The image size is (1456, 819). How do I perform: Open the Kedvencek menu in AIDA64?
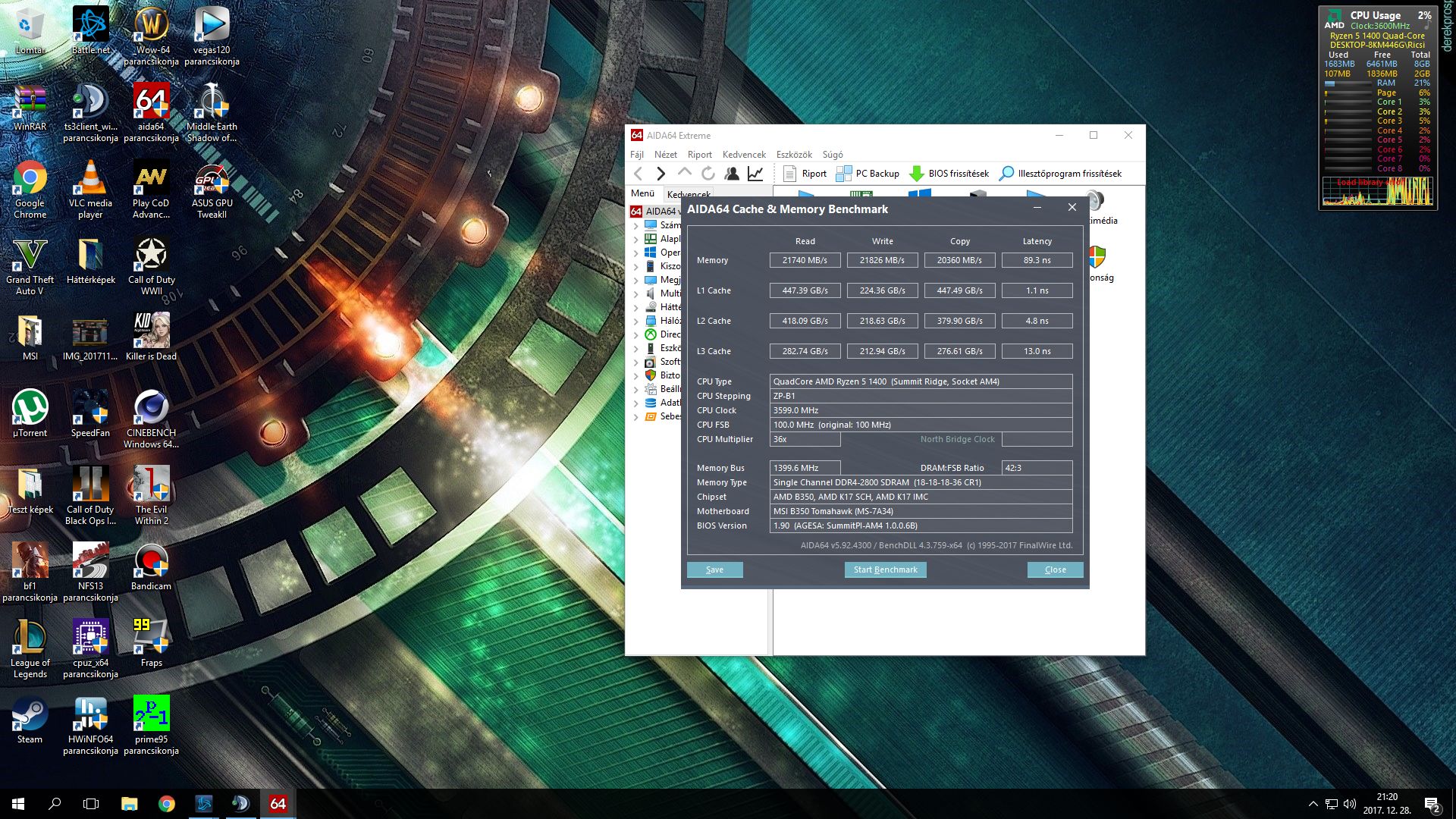click(x=744, y=154)
